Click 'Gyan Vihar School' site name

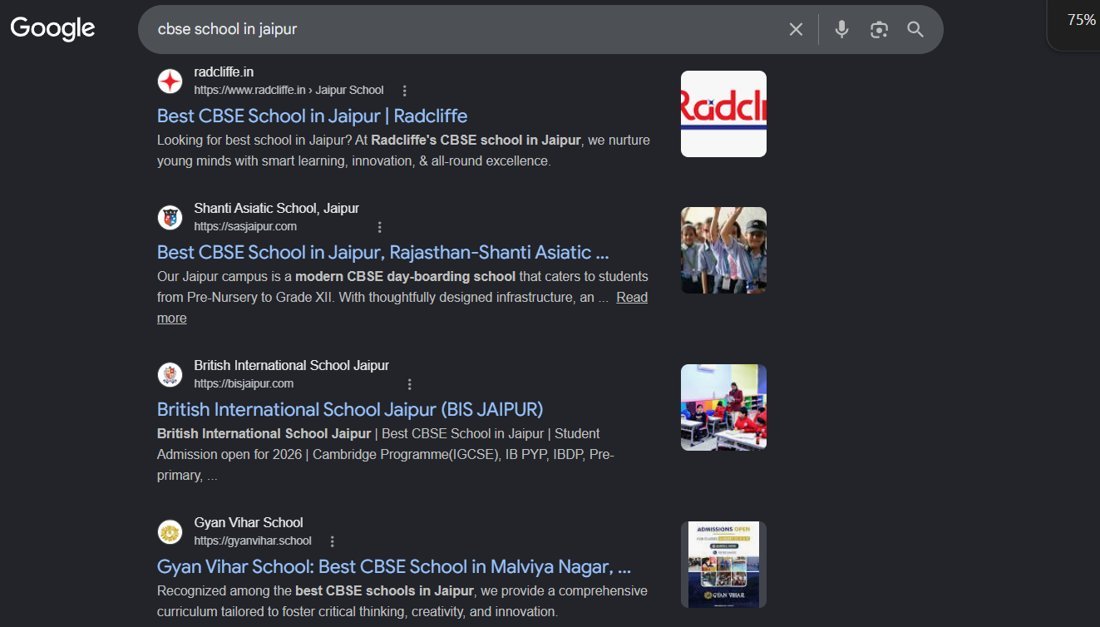[248, 522]
